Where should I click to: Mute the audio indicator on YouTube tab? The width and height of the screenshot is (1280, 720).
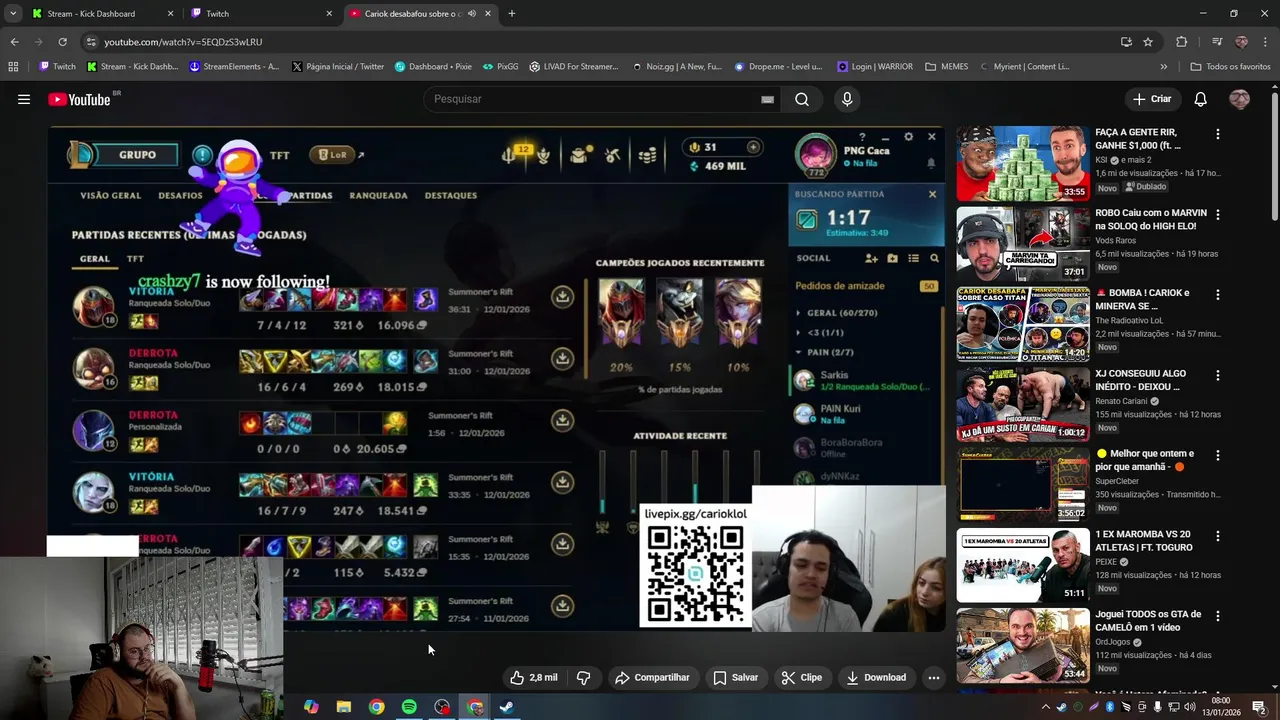(473, 14)
